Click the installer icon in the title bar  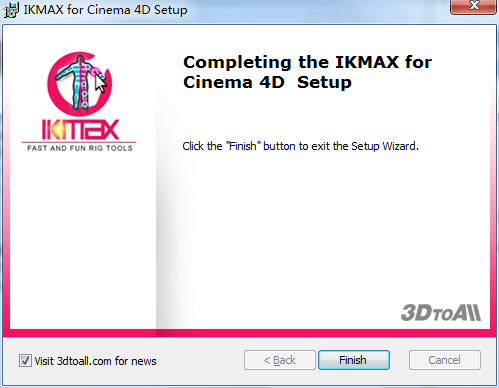coord(11,10)
